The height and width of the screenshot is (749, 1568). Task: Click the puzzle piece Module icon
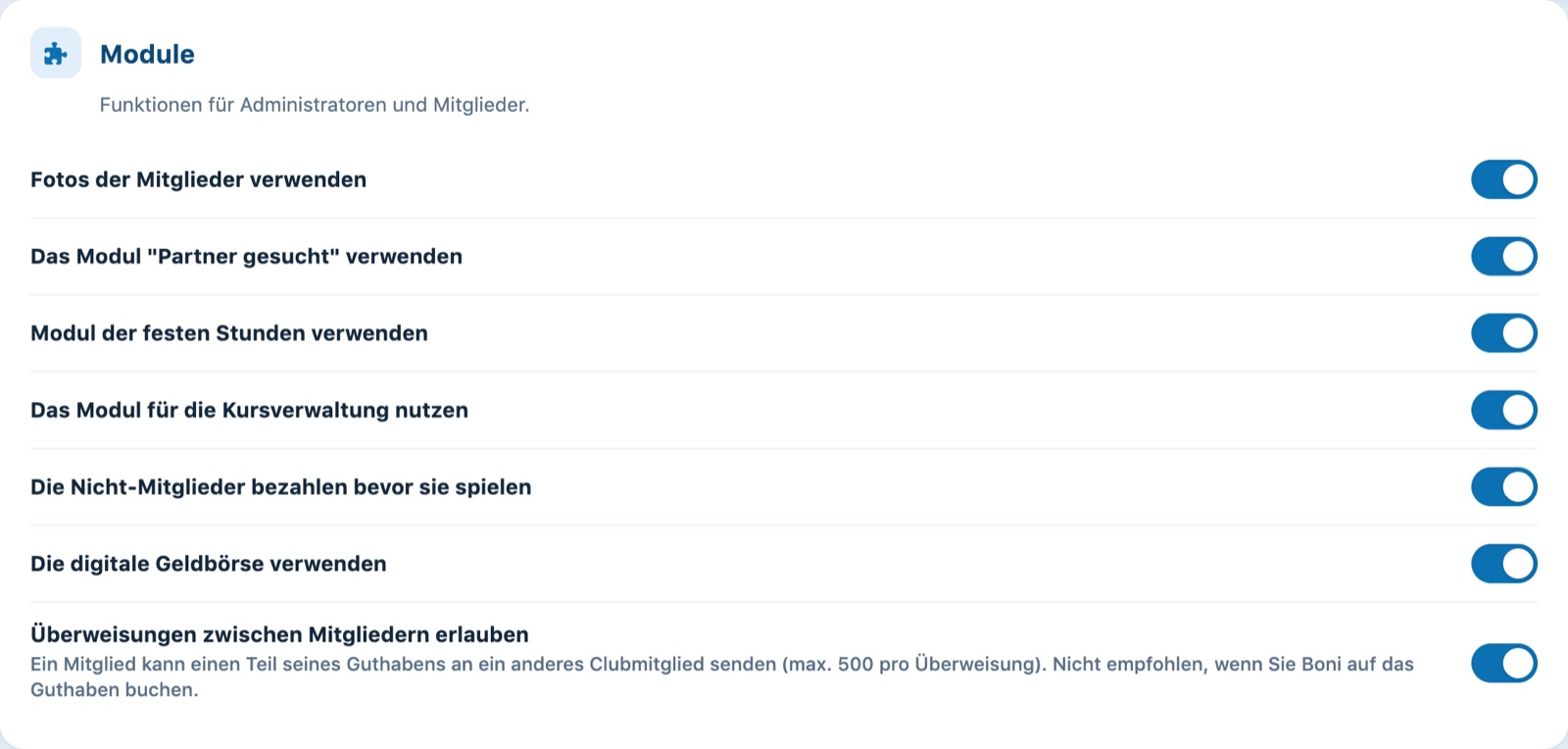pyautogui.click(x=56, y=53)
